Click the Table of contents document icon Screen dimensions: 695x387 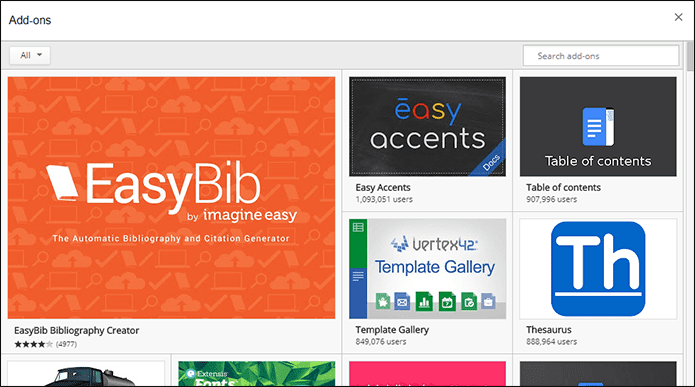point(598,127)
